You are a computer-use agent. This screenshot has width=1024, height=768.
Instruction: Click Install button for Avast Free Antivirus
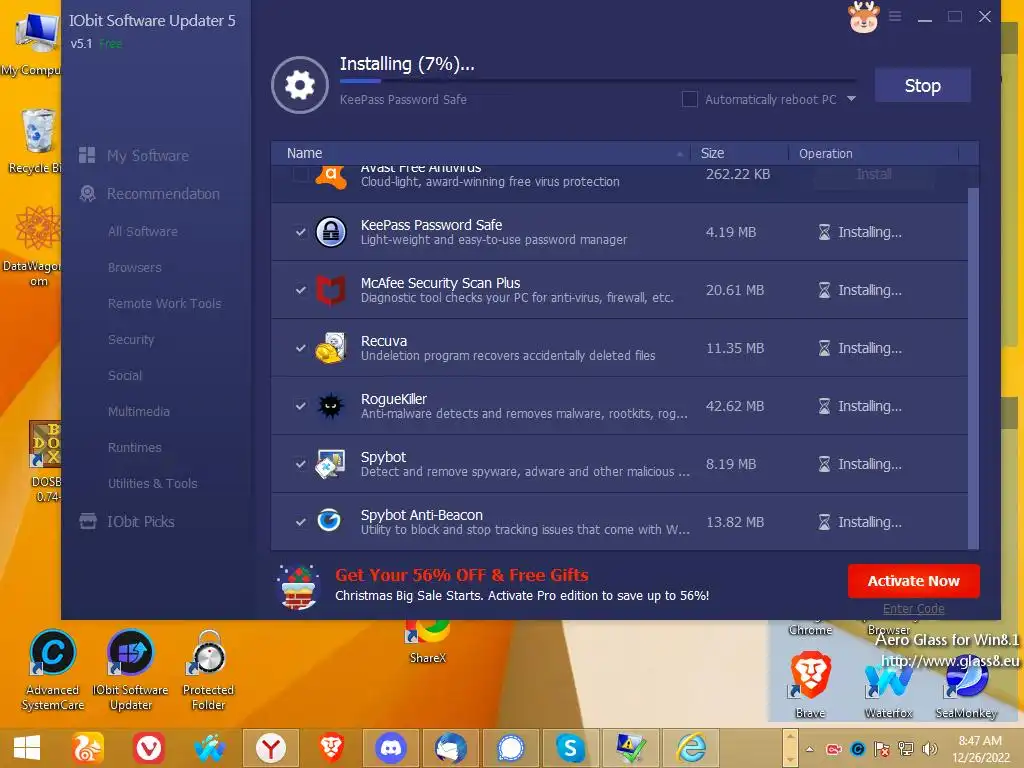(873, 174)
